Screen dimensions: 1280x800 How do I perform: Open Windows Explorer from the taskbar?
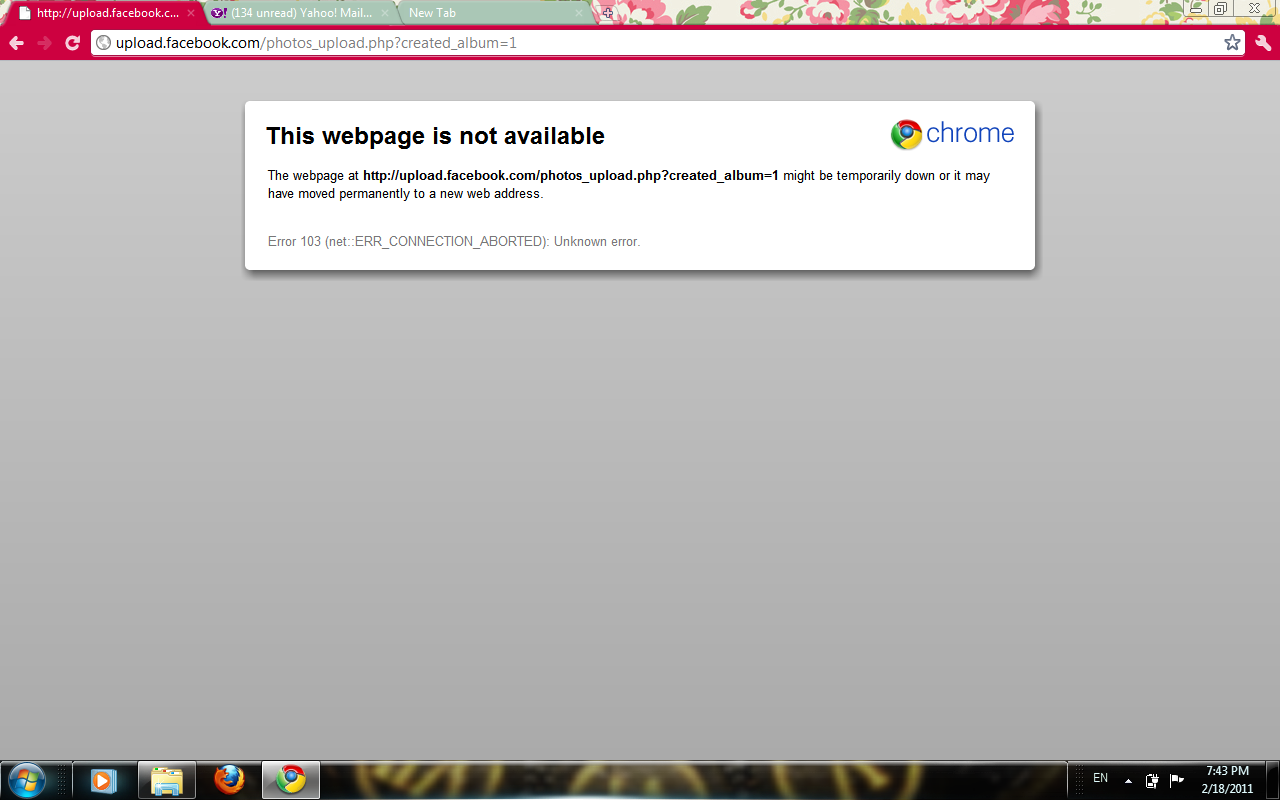tap(166, 780)
